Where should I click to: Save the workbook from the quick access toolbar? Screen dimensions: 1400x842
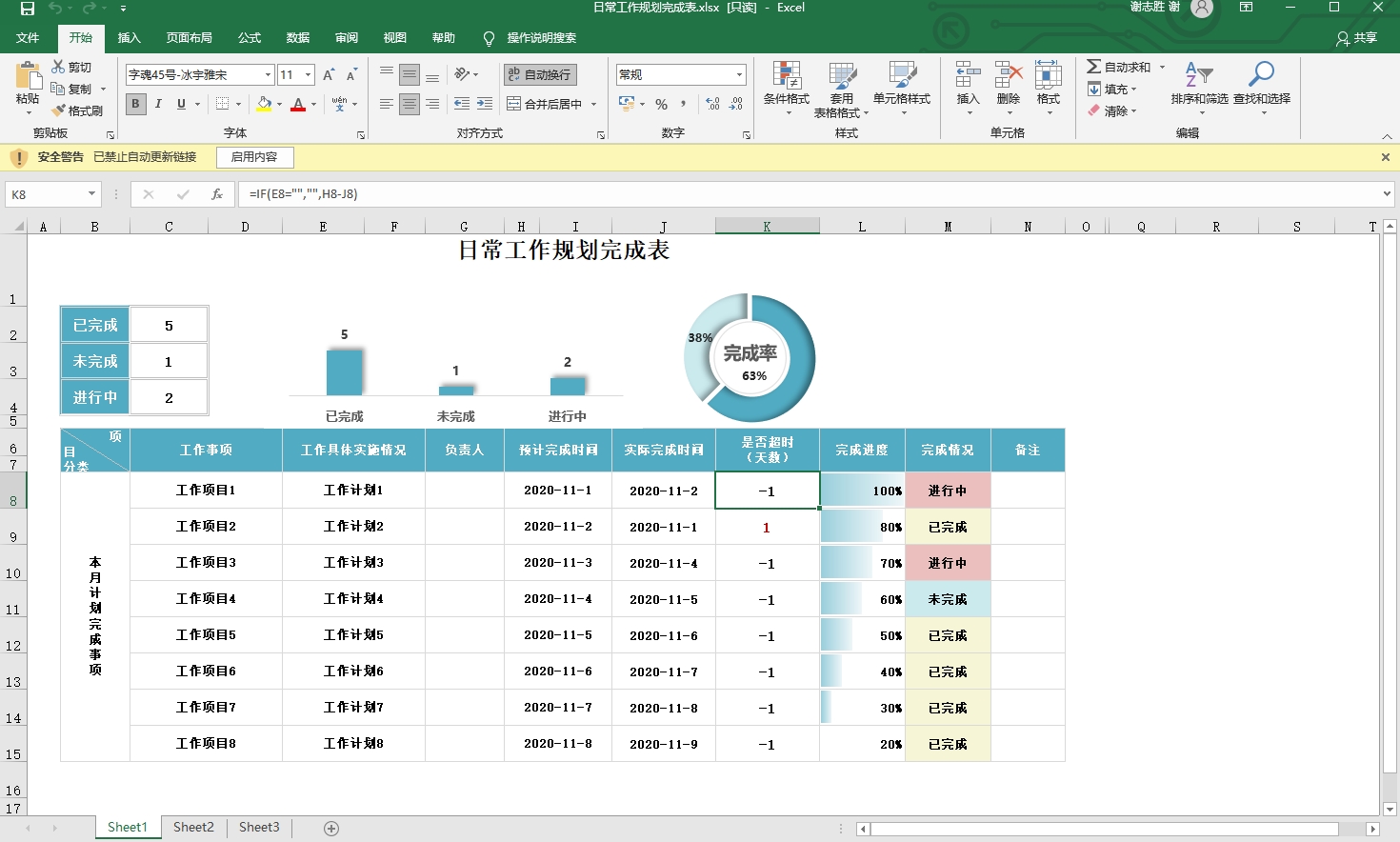[x=28, y=9]
